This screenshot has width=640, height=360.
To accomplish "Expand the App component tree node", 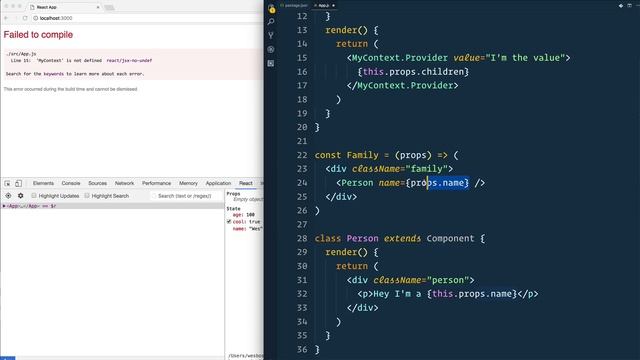I will coord(4,206).
